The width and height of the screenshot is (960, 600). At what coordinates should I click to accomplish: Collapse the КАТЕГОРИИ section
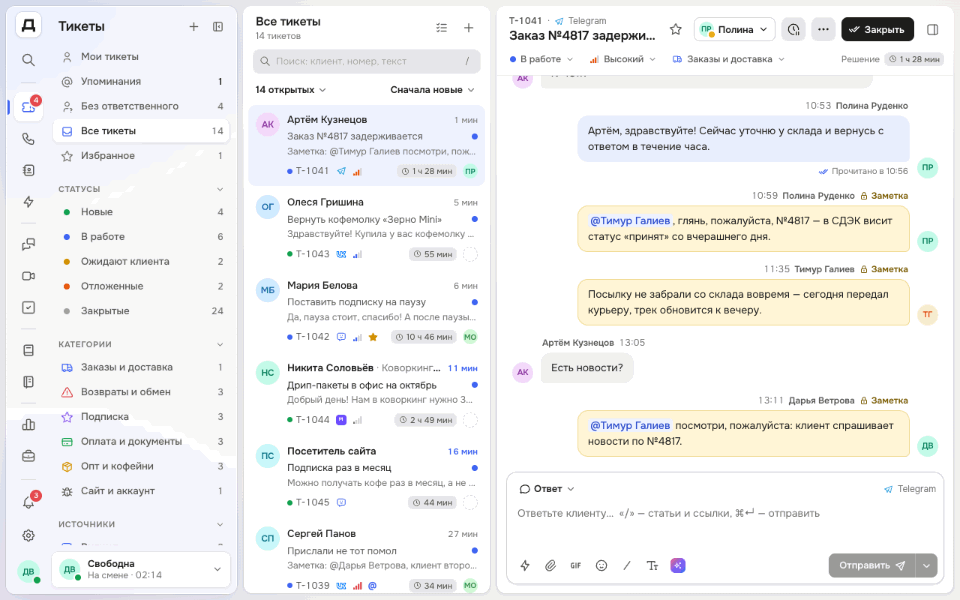tap(220, 345)
